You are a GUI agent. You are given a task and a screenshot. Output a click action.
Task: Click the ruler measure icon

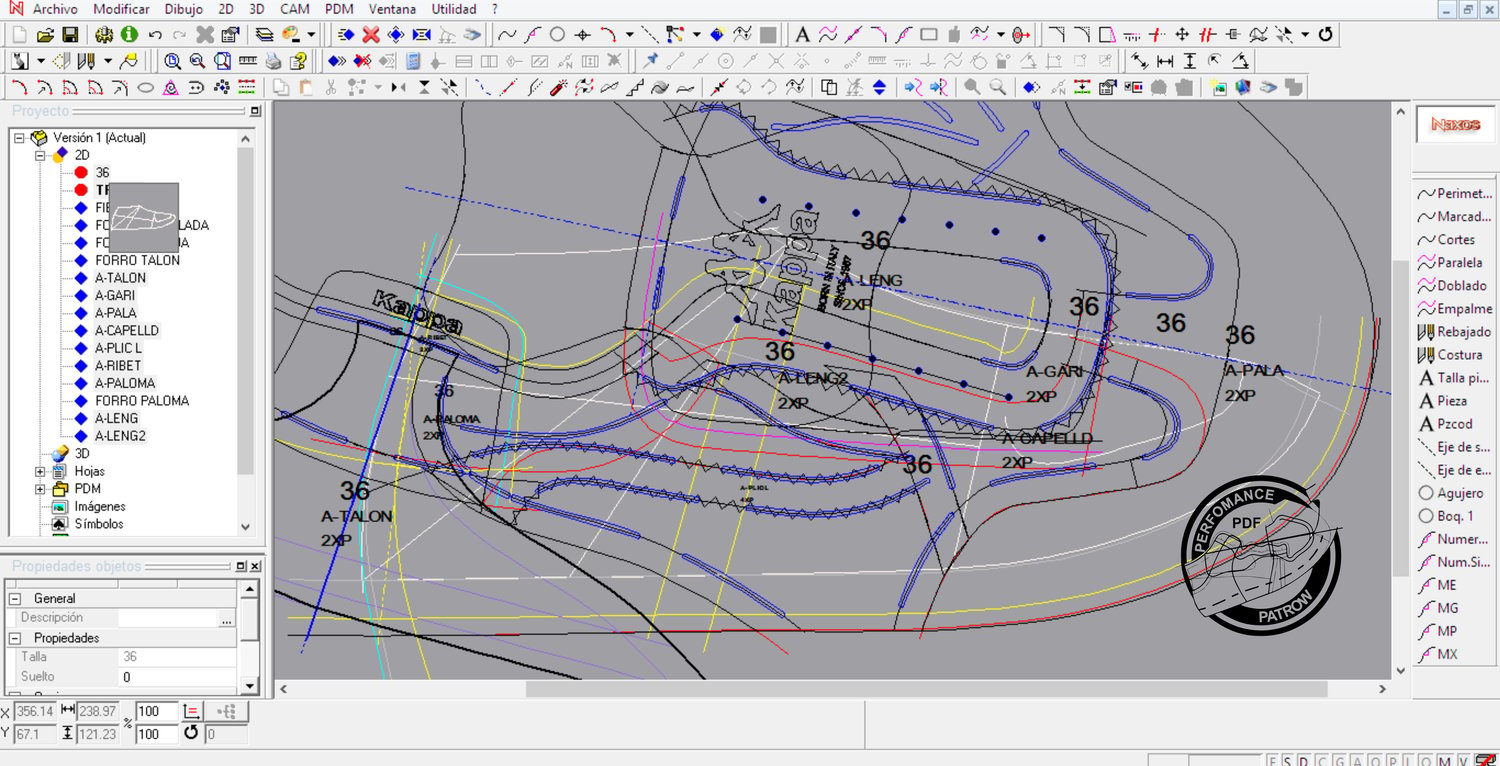(x=247, y=61)
